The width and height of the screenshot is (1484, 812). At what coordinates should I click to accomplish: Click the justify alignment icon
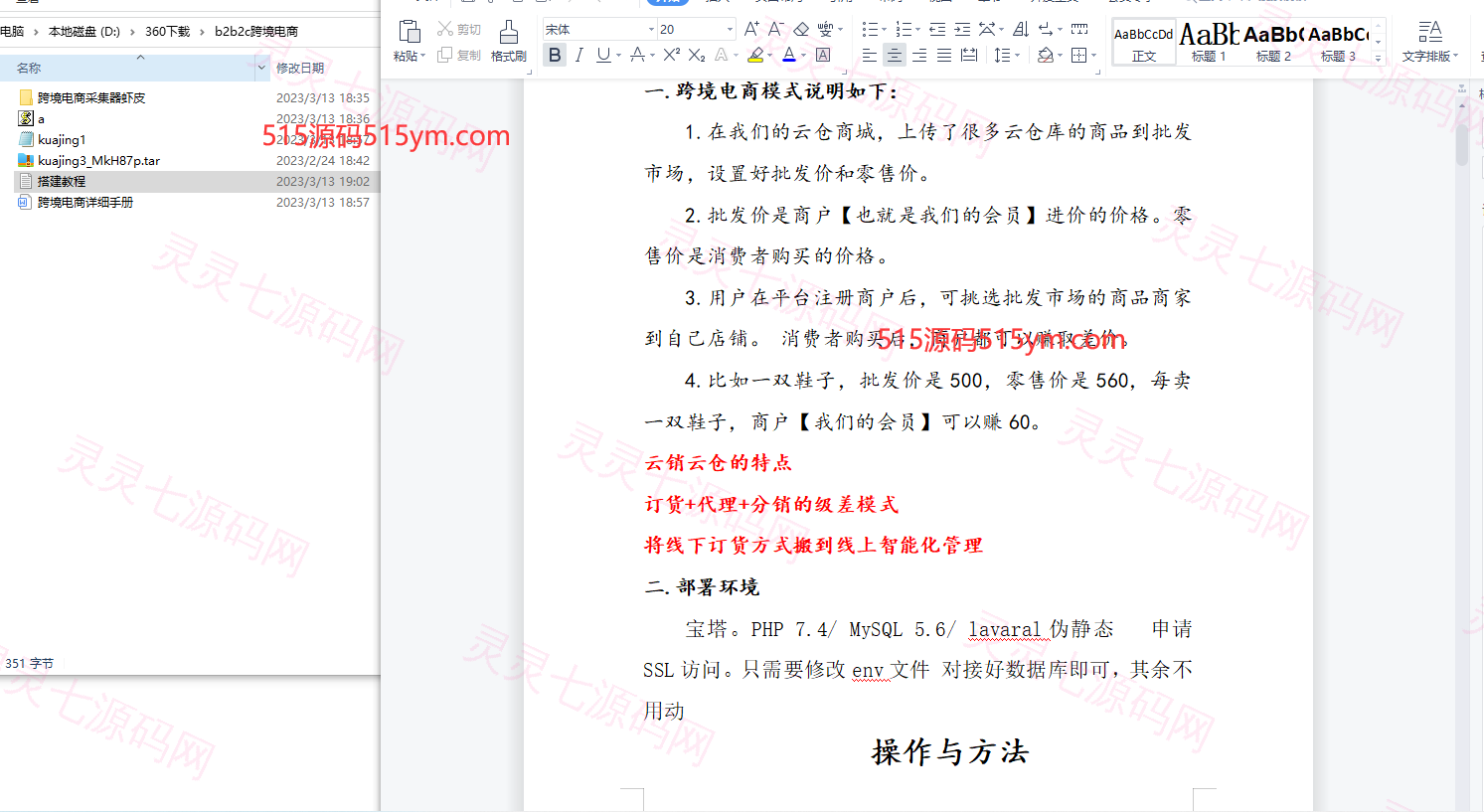click(944, 56)
